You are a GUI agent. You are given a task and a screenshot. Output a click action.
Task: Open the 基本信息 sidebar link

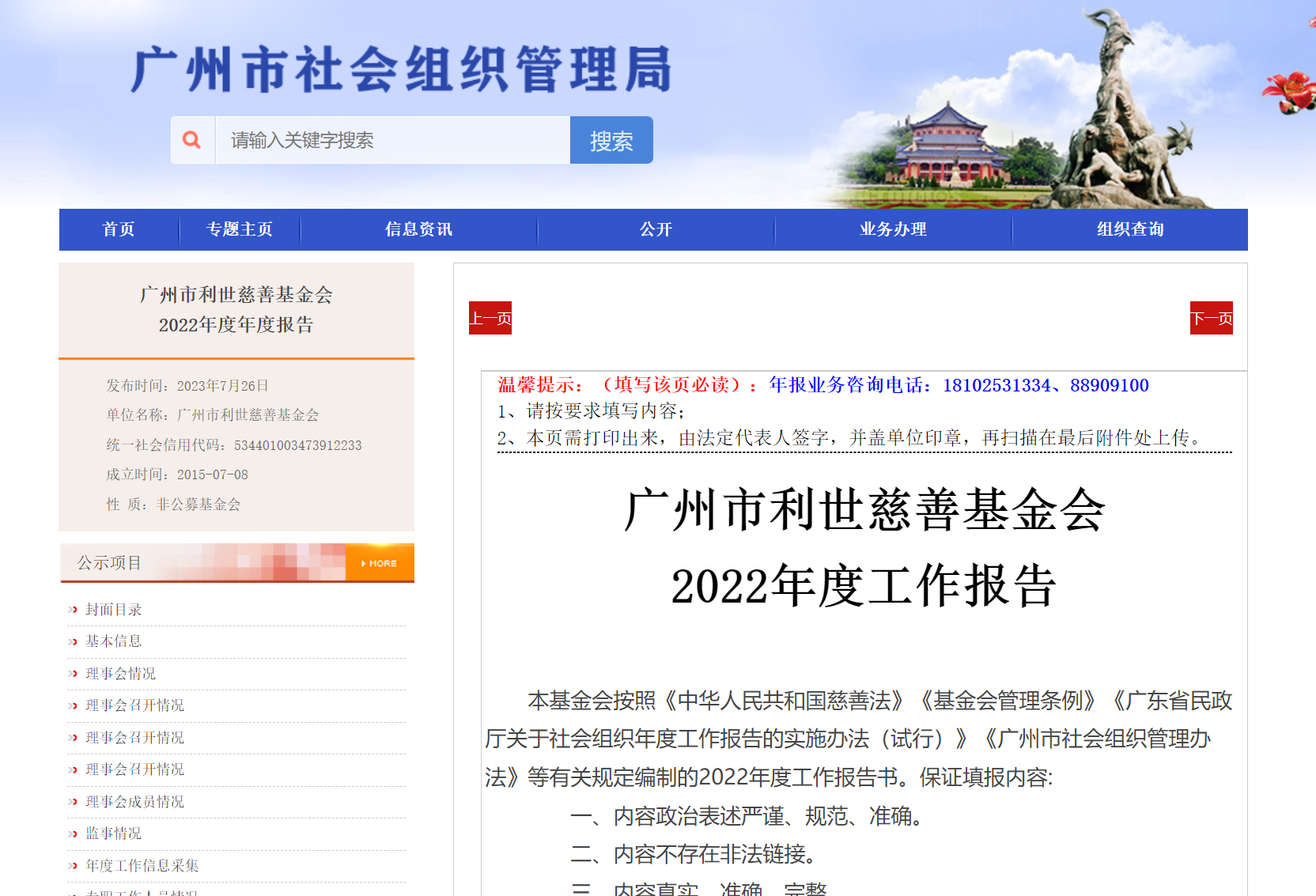(114, 641)
